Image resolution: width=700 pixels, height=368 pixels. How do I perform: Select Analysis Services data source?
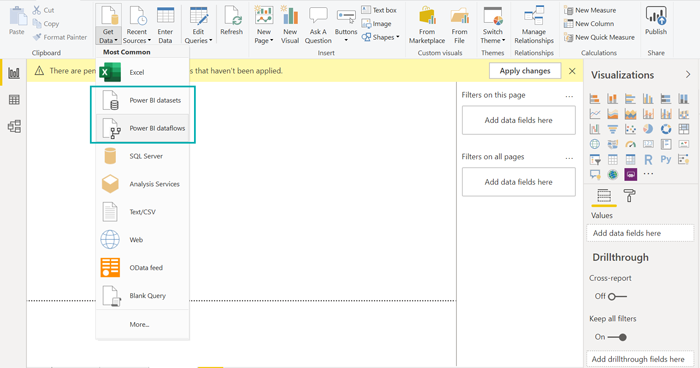[142, 184]
